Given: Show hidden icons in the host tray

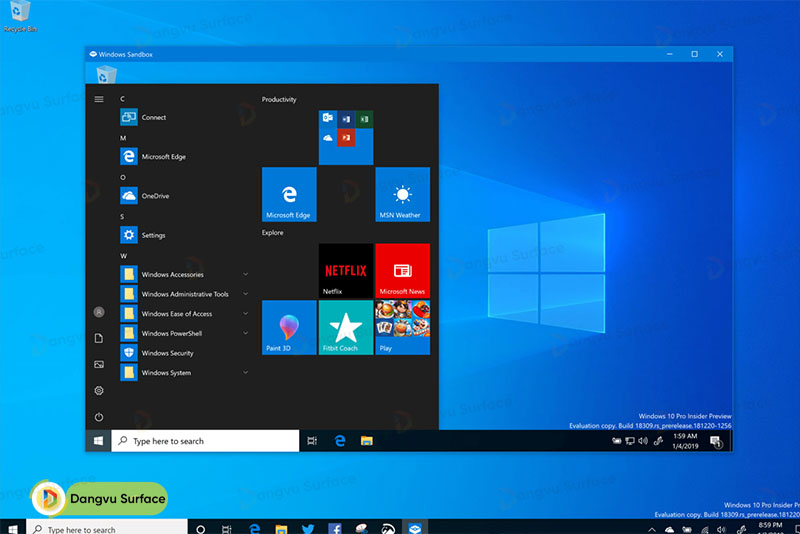Looking at the screenshot, I should [x=652, y=529].
